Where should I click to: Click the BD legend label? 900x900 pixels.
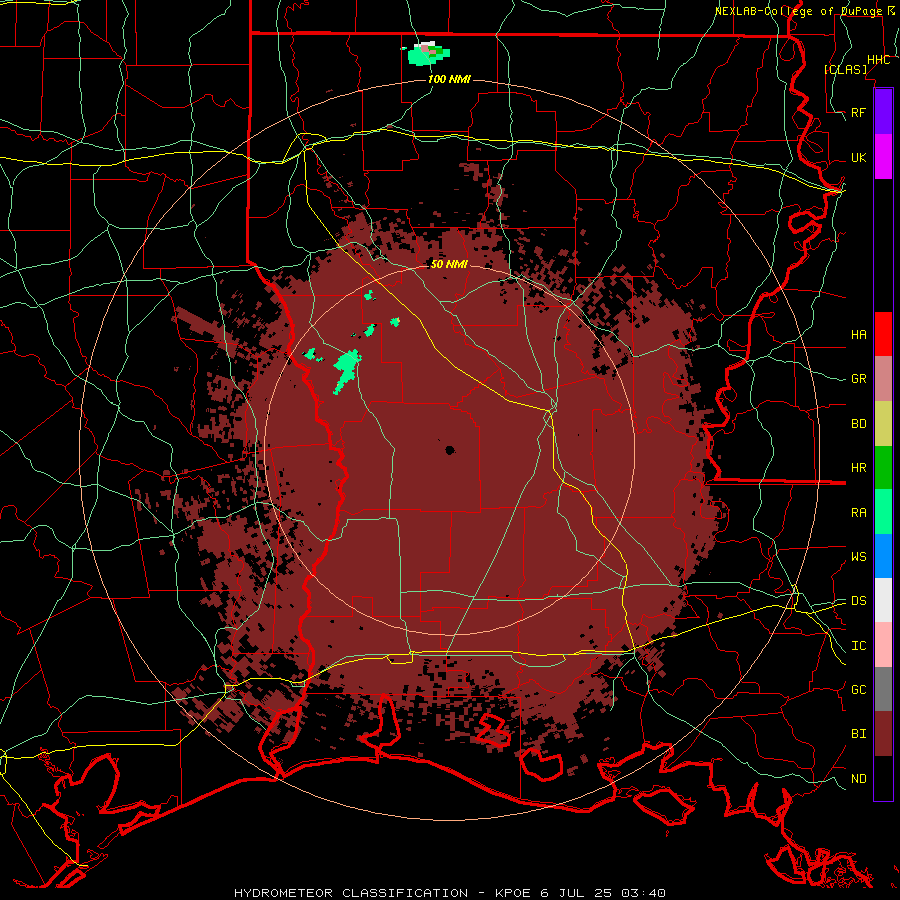[x=858, y=424]
